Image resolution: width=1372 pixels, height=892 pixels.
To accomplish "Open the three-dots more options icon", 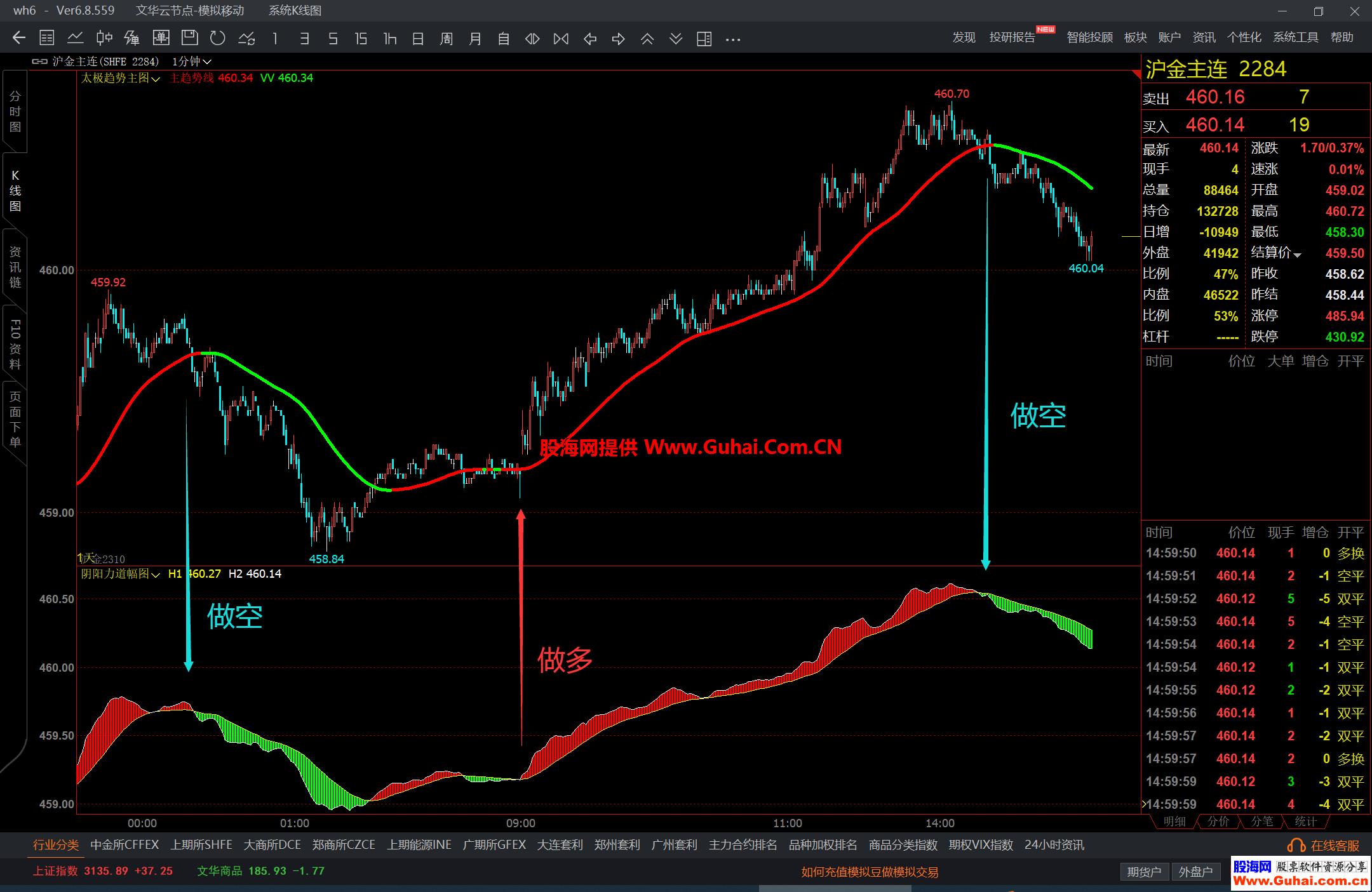I will (x=732, y=39).
